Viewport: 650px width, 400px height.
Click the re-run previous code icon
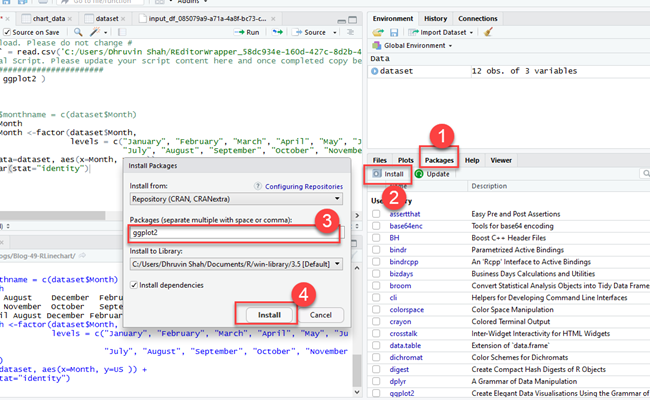click(277, 32)
